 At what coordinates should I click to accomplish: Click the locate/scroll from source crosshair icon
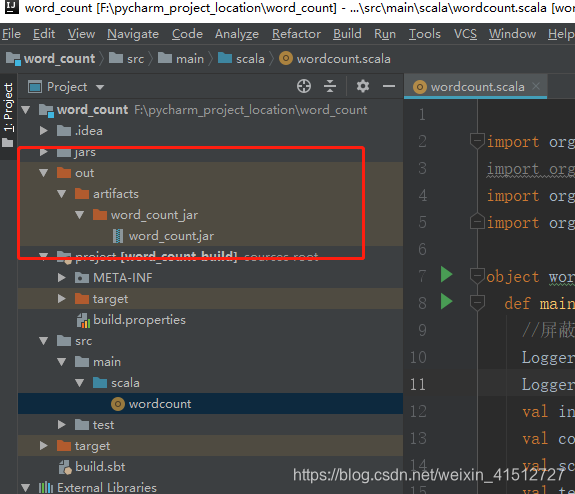click(304, 87)
